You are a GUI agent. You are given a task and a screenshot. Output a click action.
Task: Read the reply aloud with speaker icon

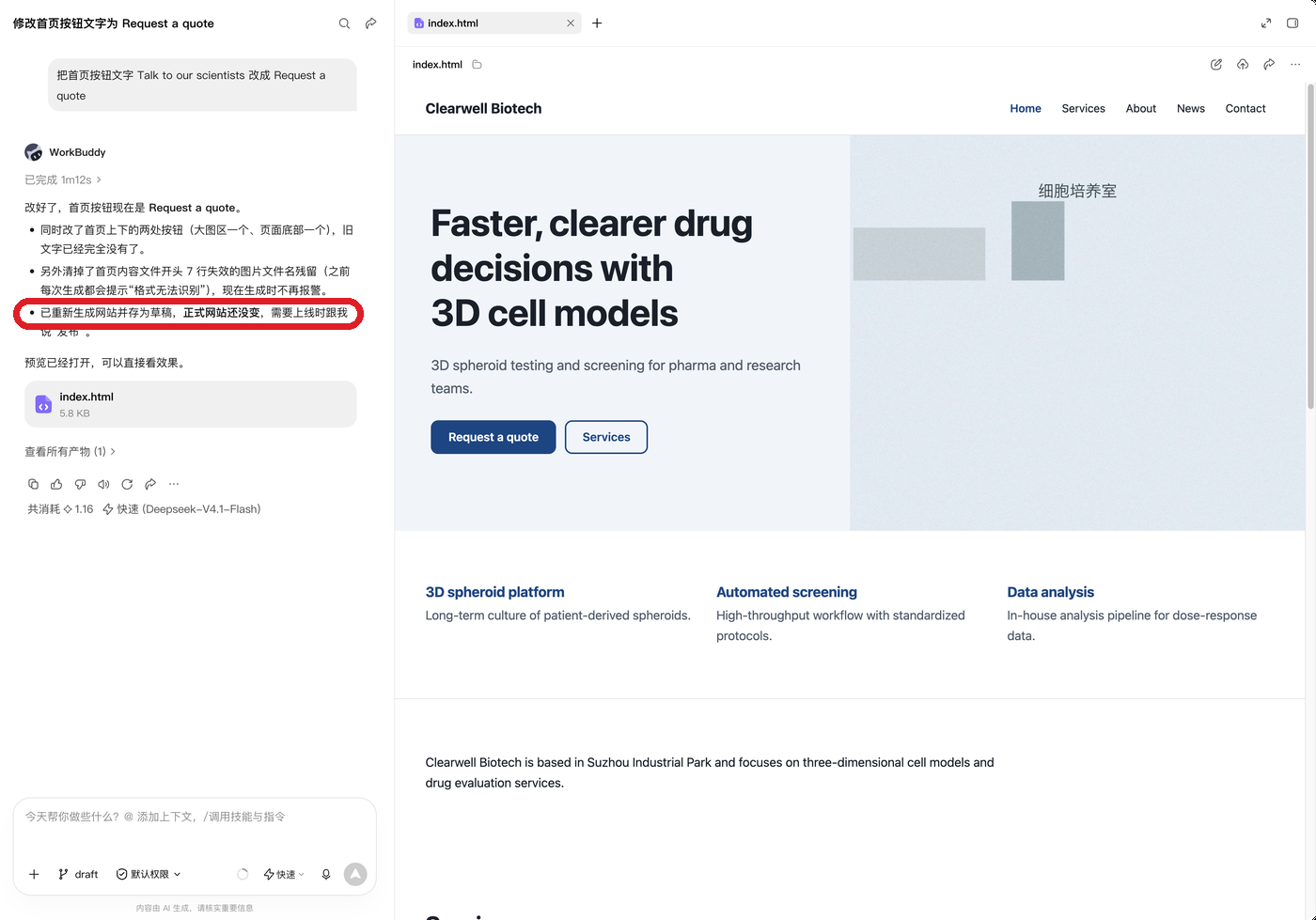coord(103,484)
